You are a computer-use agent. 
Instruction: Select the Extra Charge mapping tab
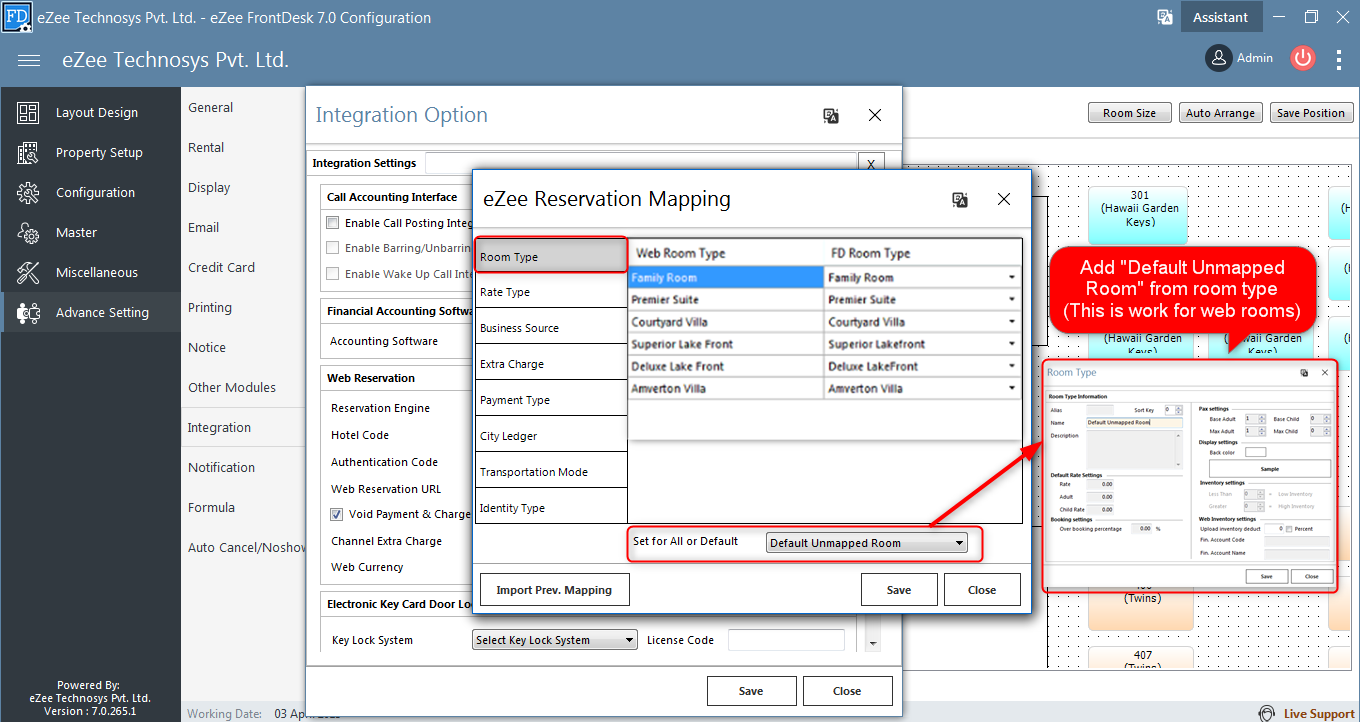551,363
